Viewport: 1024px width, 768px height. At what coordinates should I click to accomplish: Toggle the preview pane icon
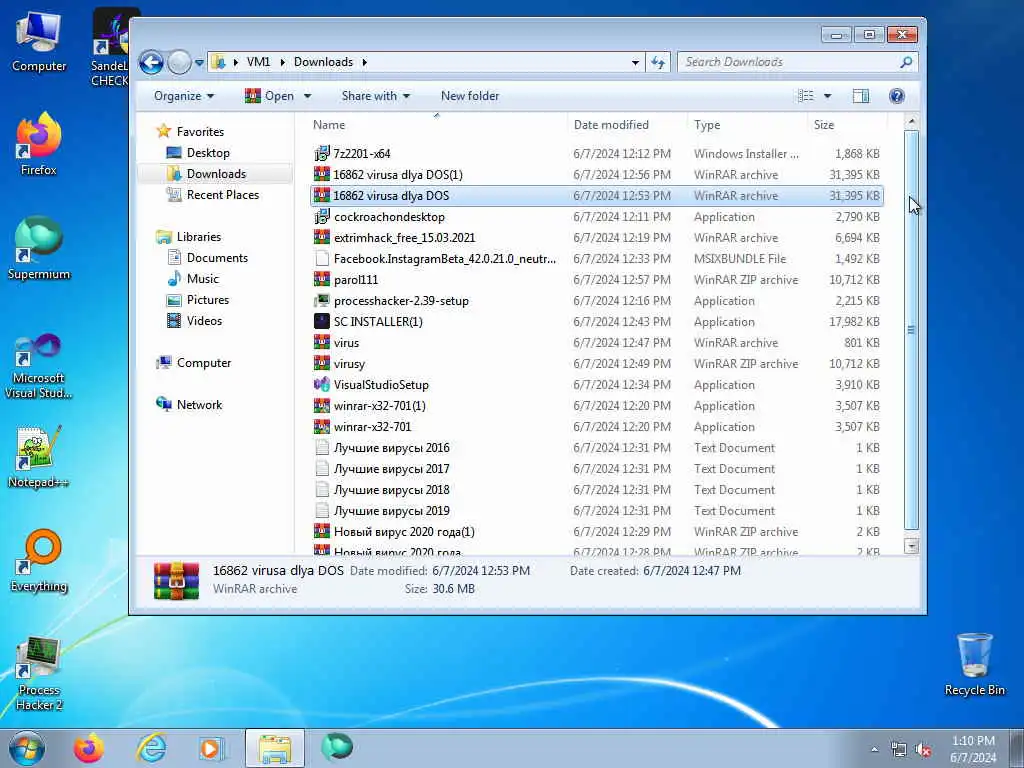(861, 96)
